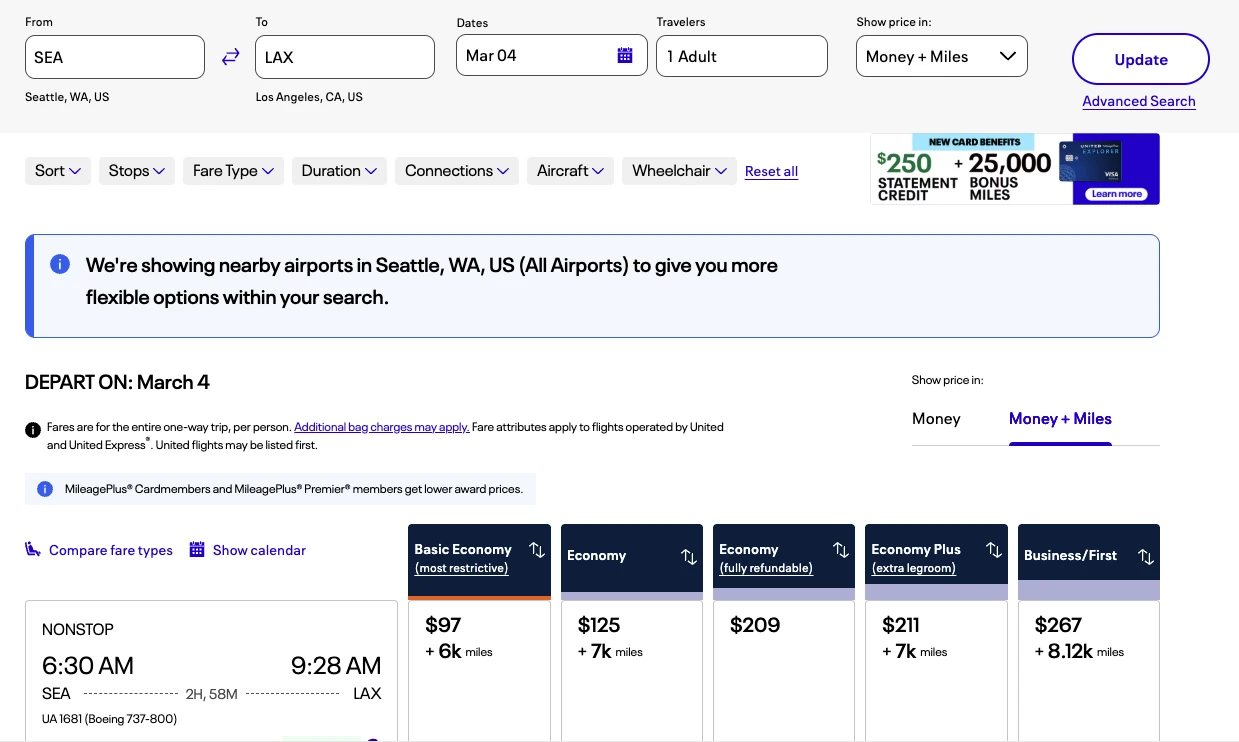Open the calendar icon in Dates field
Image resolution: width=1239 pixels, height=742 pixels.
[x=625, y=56]
